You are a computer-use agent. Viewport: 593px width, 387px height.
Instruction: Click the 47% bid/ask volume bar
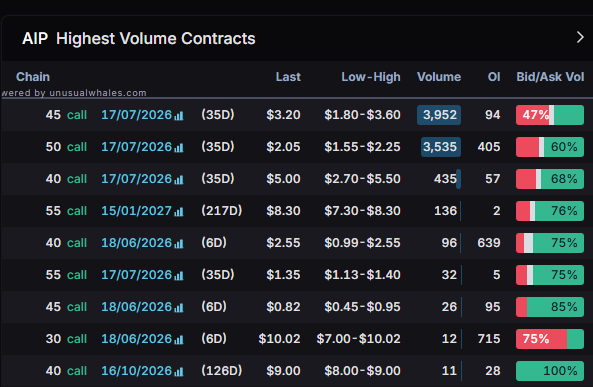tap(550, 115)
